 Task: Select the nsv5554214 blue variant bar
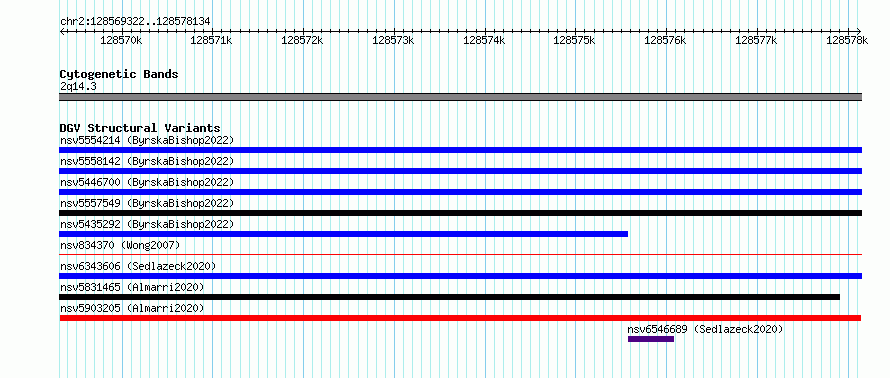(460, 150)
